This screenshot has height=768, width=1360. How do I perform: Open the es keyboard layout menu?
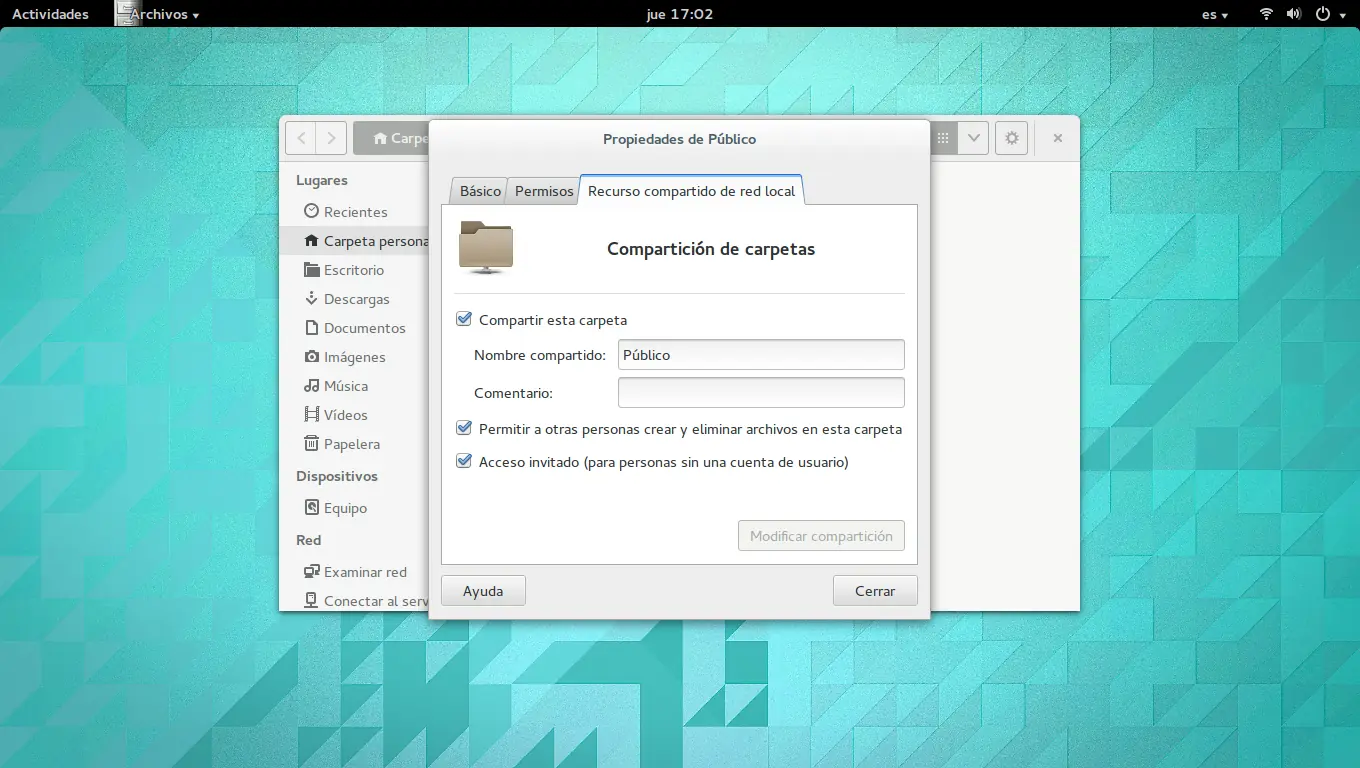pyautogui.click(x=1215, y=14)
